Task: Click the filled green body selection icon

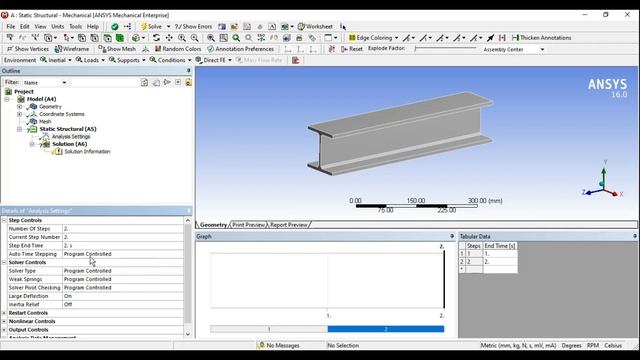Action: click(120, 38)
